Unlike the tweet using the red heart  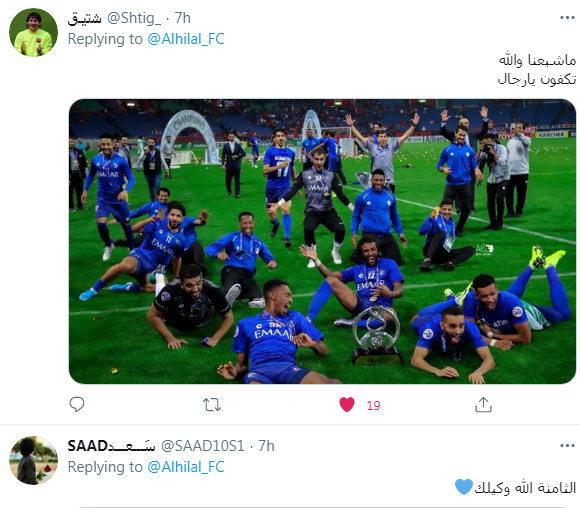click(x=347, y=404)
